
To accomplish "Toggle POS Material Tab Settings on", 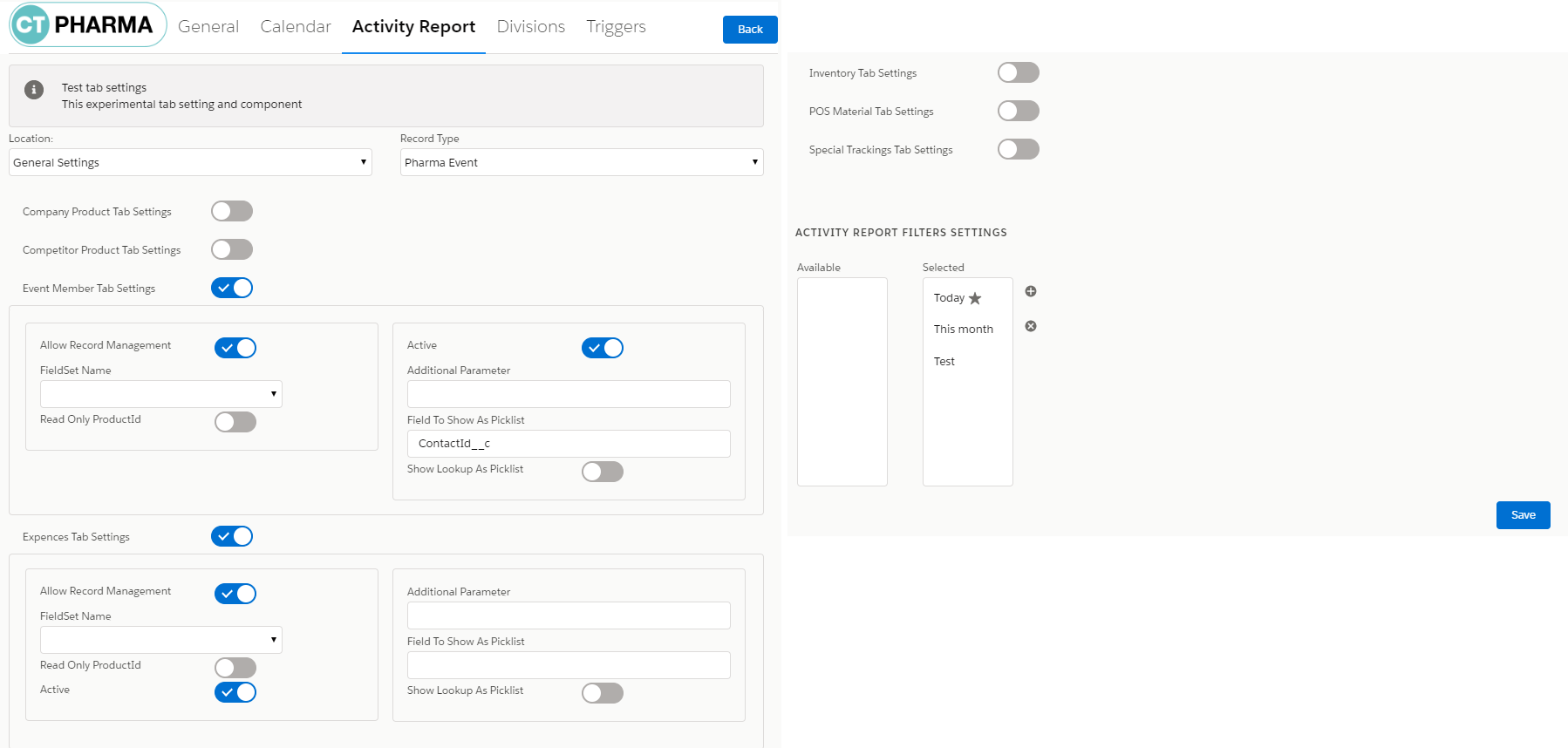I will (x=1018, y=111).
